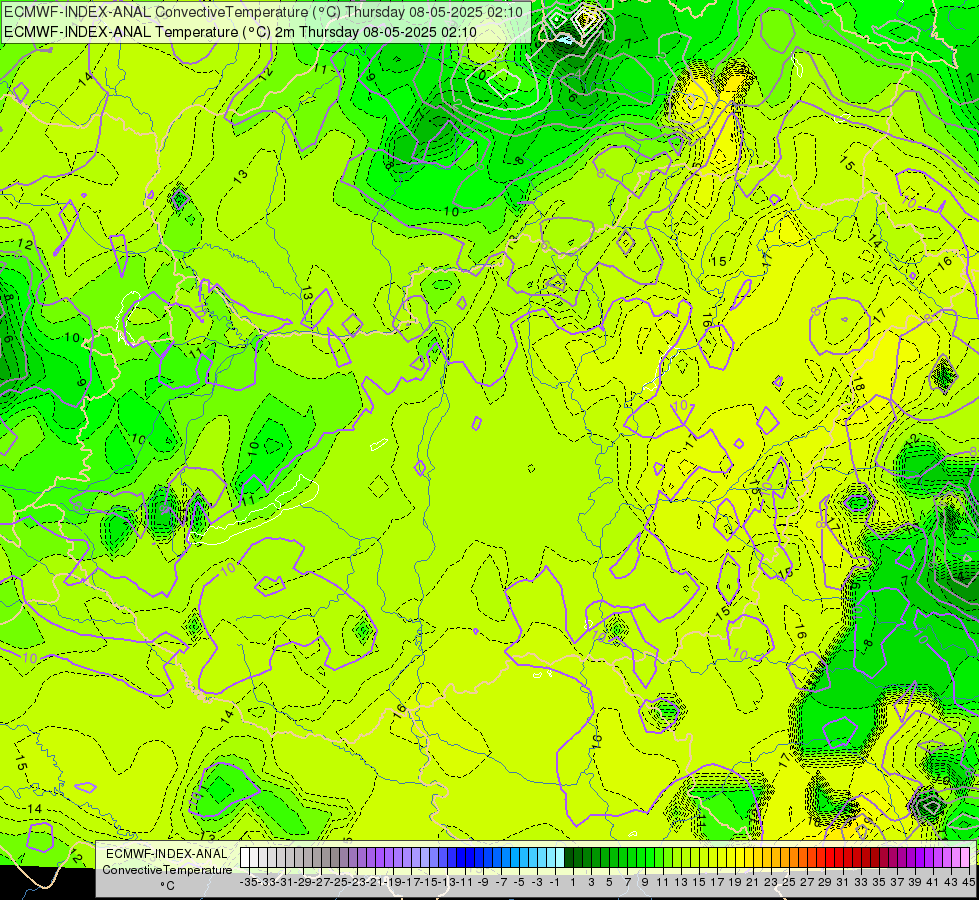Image resolution: width=979 pixels, height=900 pixels.
Task: Click the legend's ECMWF-INDEX-ANAL label
Action: [x=167, y=854]
